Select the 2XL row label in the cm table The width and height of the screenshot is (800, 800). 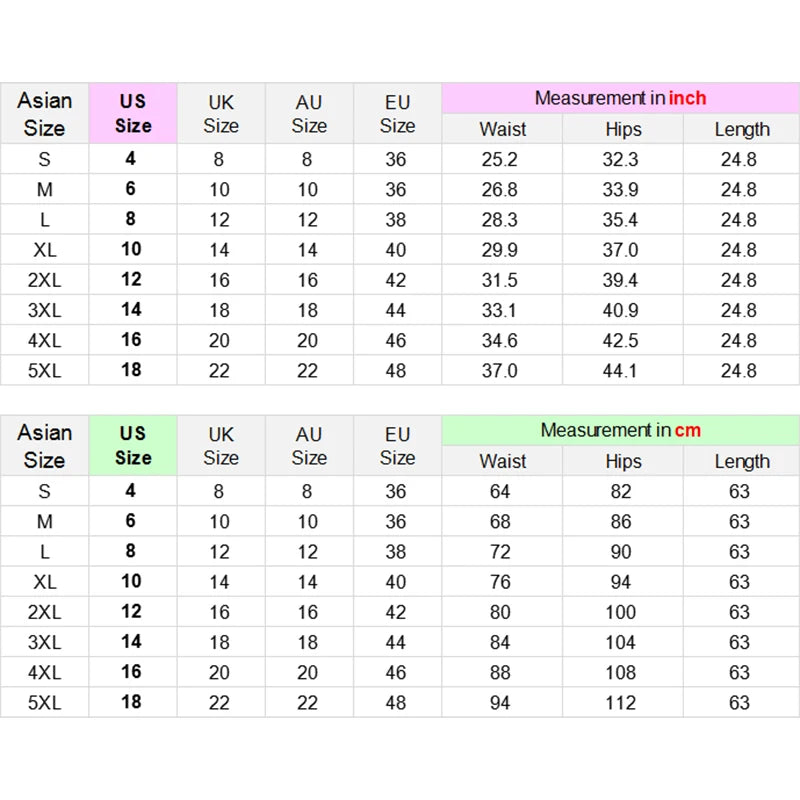pyautogui.click(x=44, y=612)
